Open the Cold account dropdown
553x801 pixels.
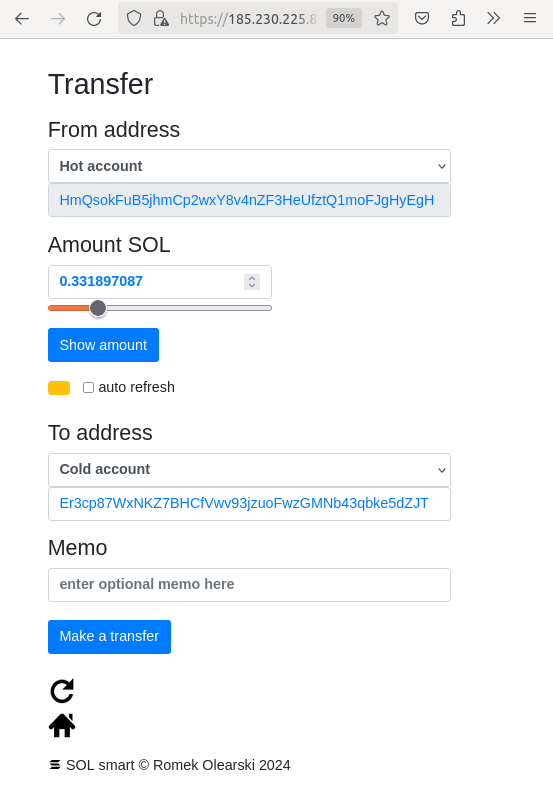249,469
